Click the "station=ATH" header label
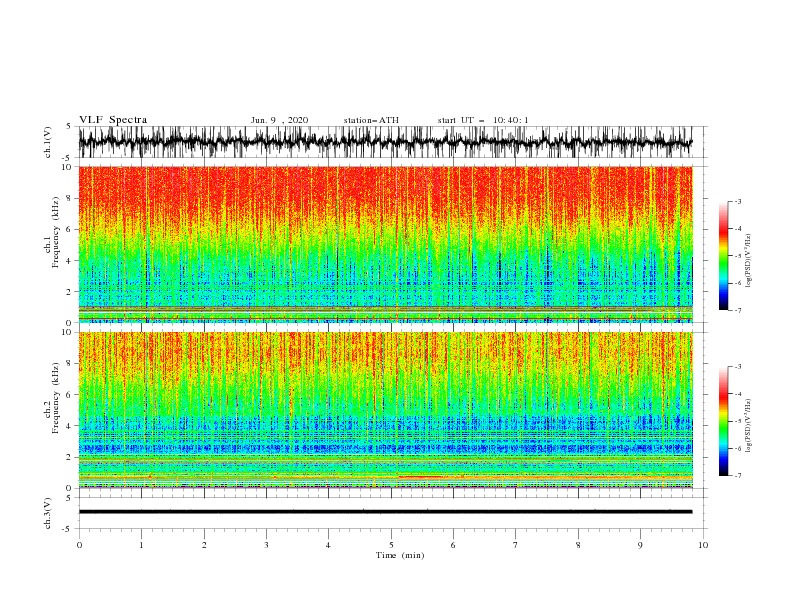 point(371,120)
